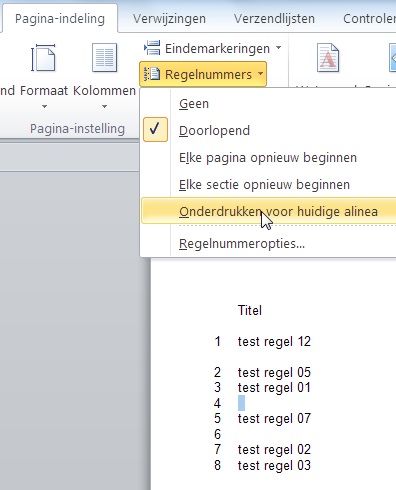Click the Formaat page size icon
396x490 pixels.
pyautogui.click(x=43, y=58)
